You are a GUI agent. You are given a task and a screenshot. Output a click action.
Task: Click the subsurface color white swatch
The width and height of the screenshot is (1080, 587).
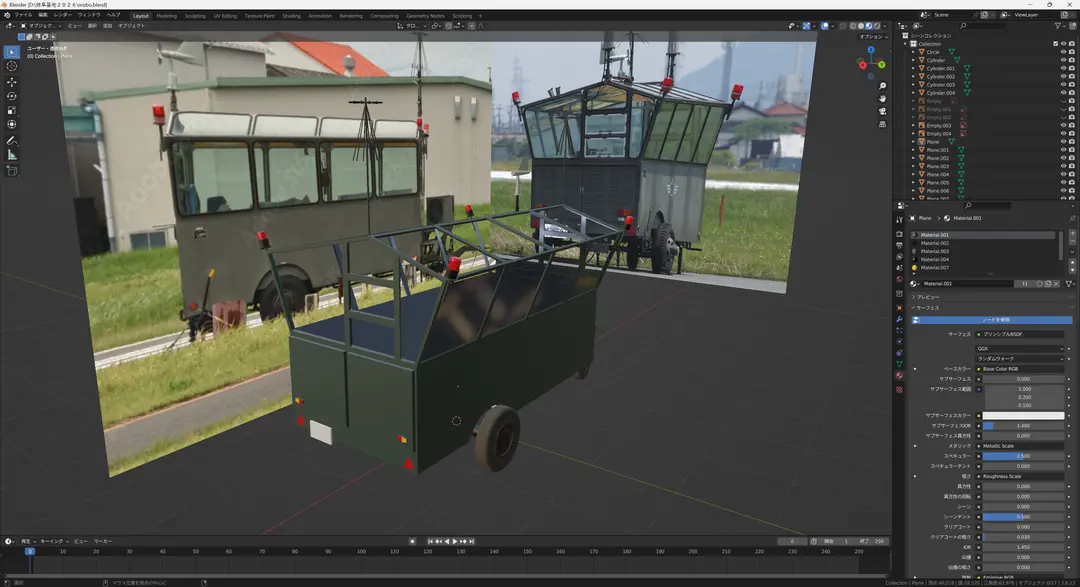click(x=1024, y=415)
